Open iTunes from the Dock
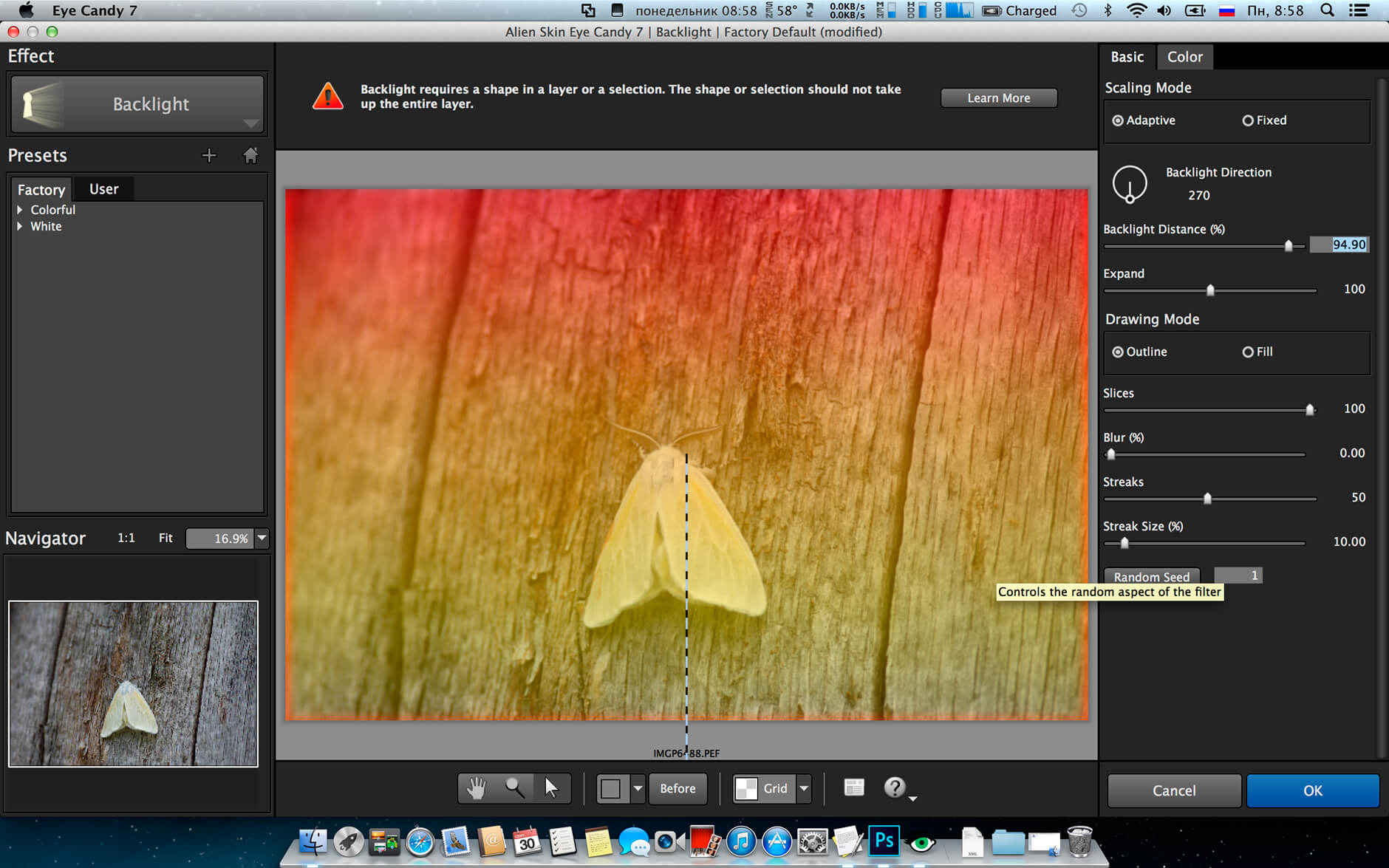This screenshot has width=1389, height=868. [x=741, y=841]
